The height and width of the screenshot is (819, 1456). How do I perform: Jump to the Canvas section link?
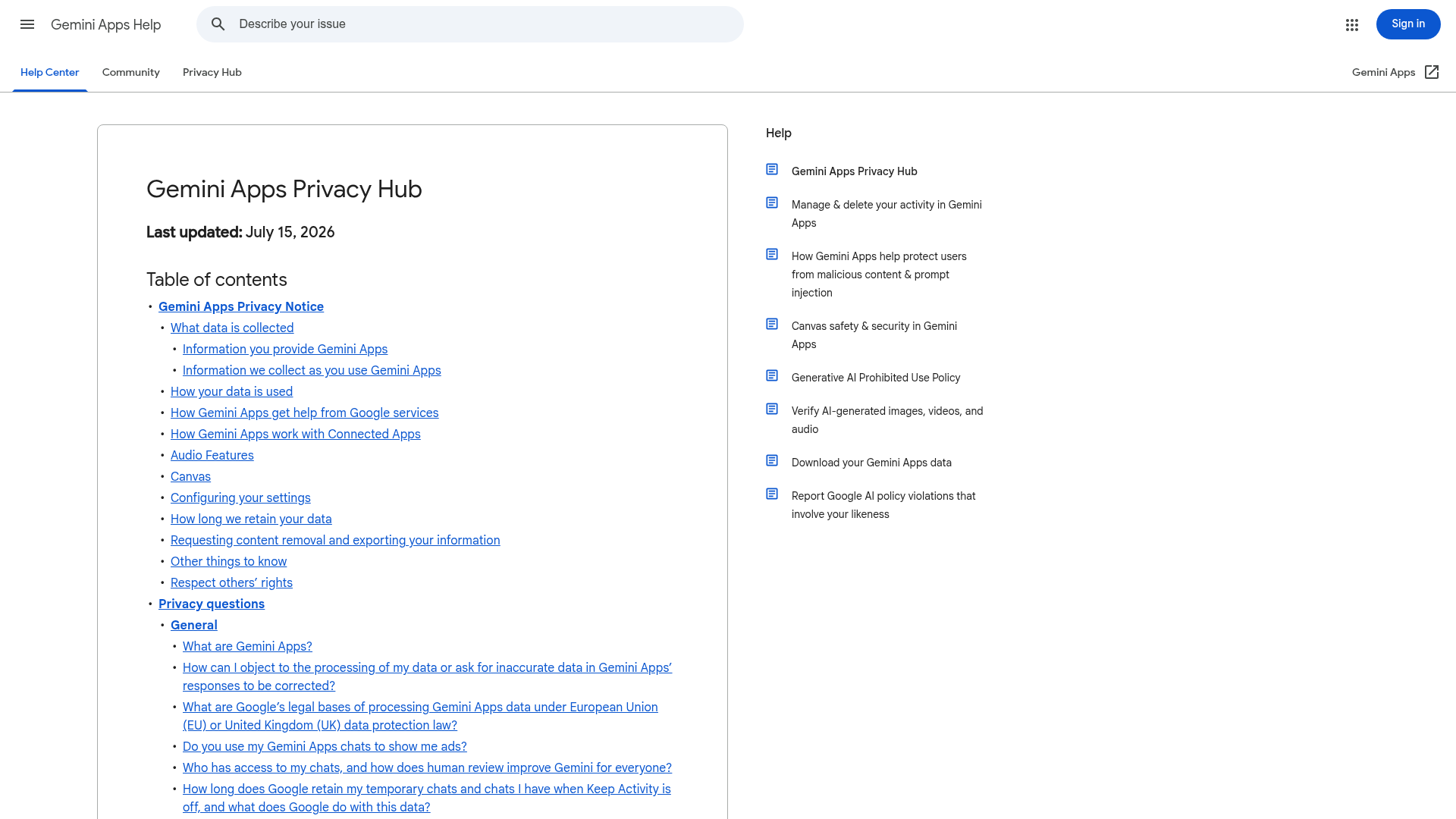190,476
